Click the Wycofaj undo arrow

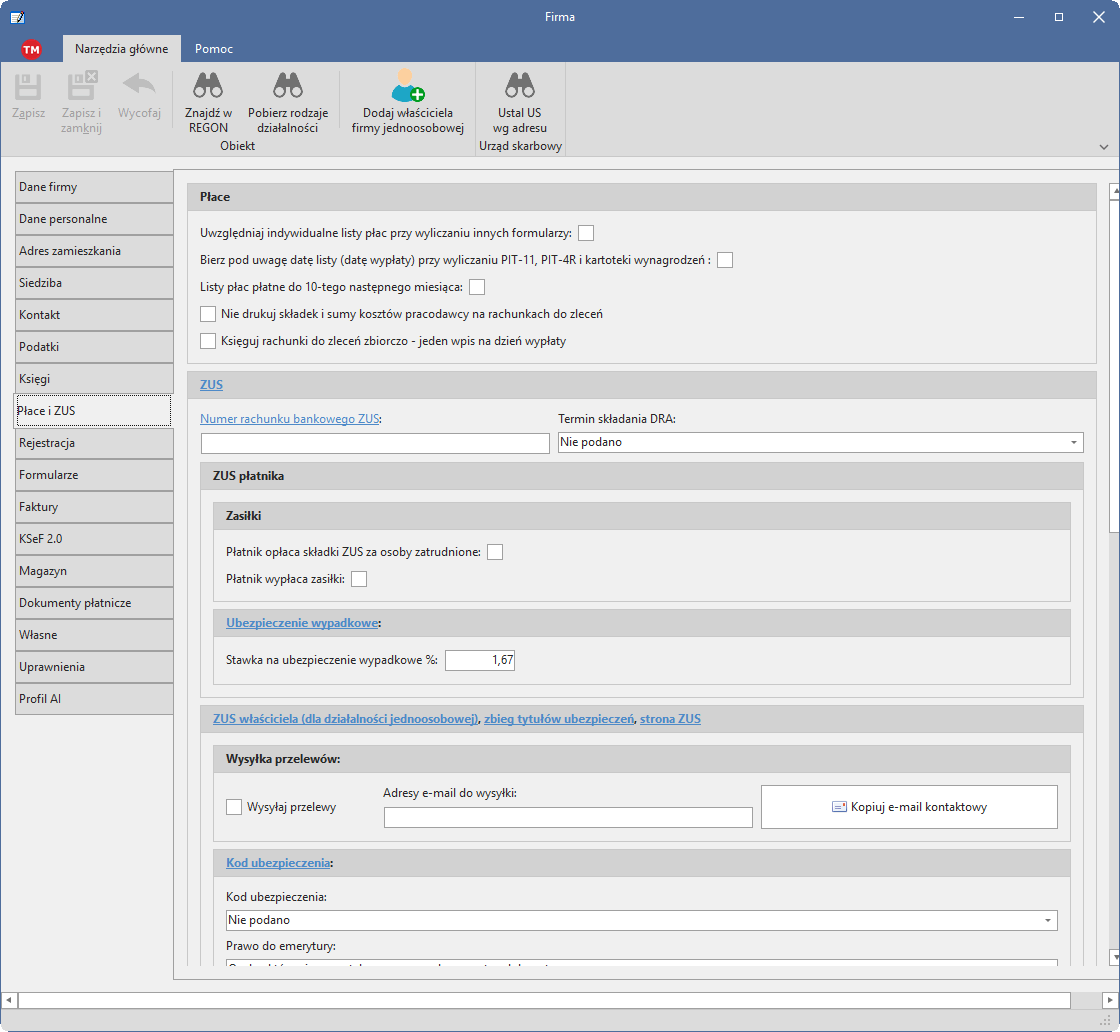[x=139, y=84]
